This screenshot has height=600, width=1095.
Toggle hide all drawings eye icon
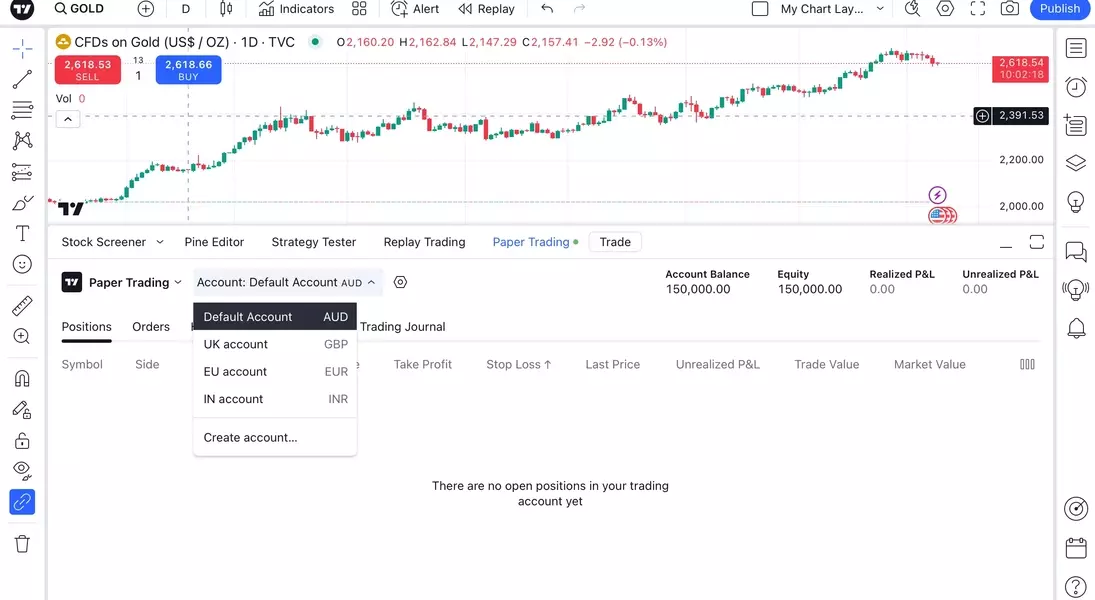[22, 471]
